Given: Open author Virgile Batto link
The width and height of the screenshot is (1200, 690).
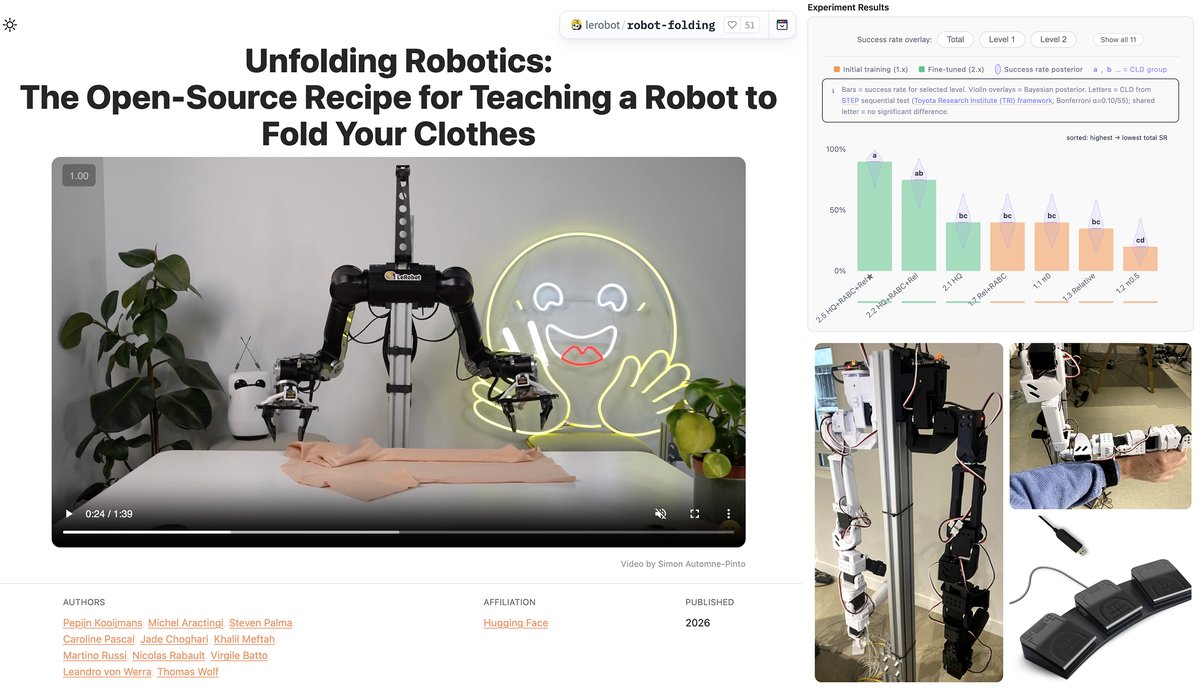Looking at the screenshot, I should pyautogui.click(x=239, y=655).
